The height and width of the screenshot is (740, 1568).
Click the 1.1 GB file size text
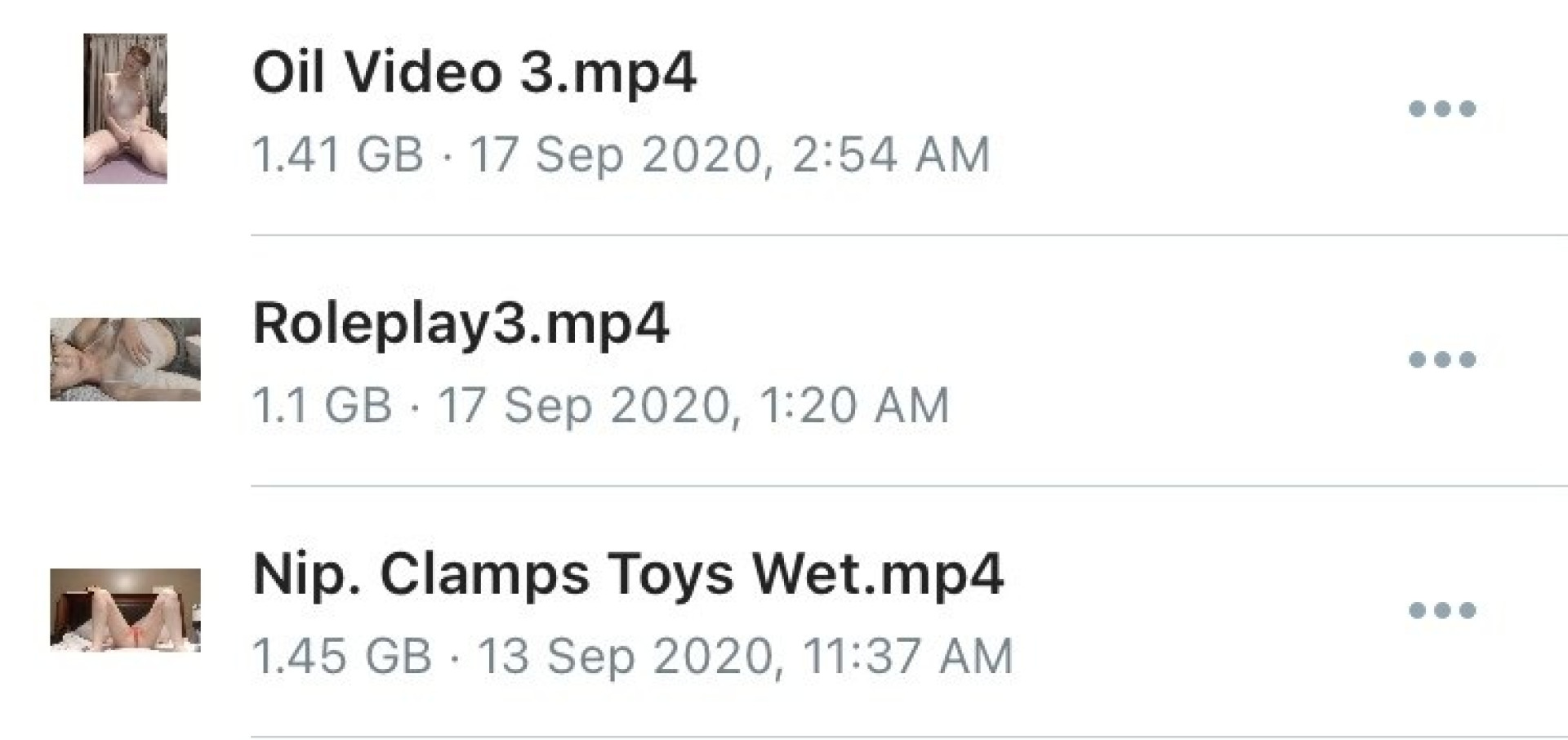323,405
